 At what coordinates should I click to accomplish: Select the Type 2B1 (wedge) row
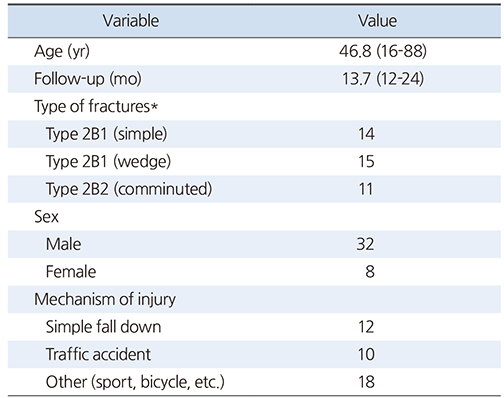254,162
